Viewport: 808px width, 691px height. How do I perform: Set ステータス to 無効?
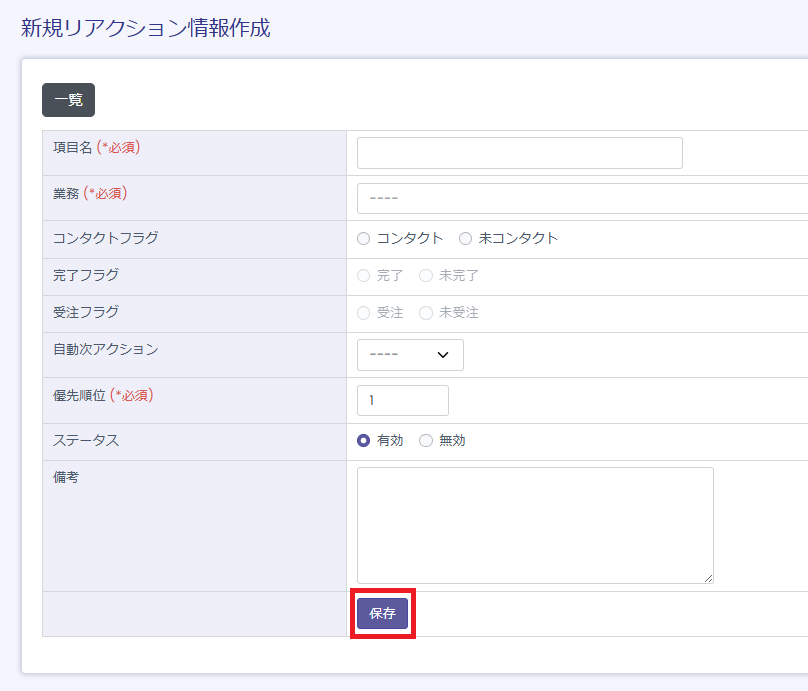tap(426, 441)
